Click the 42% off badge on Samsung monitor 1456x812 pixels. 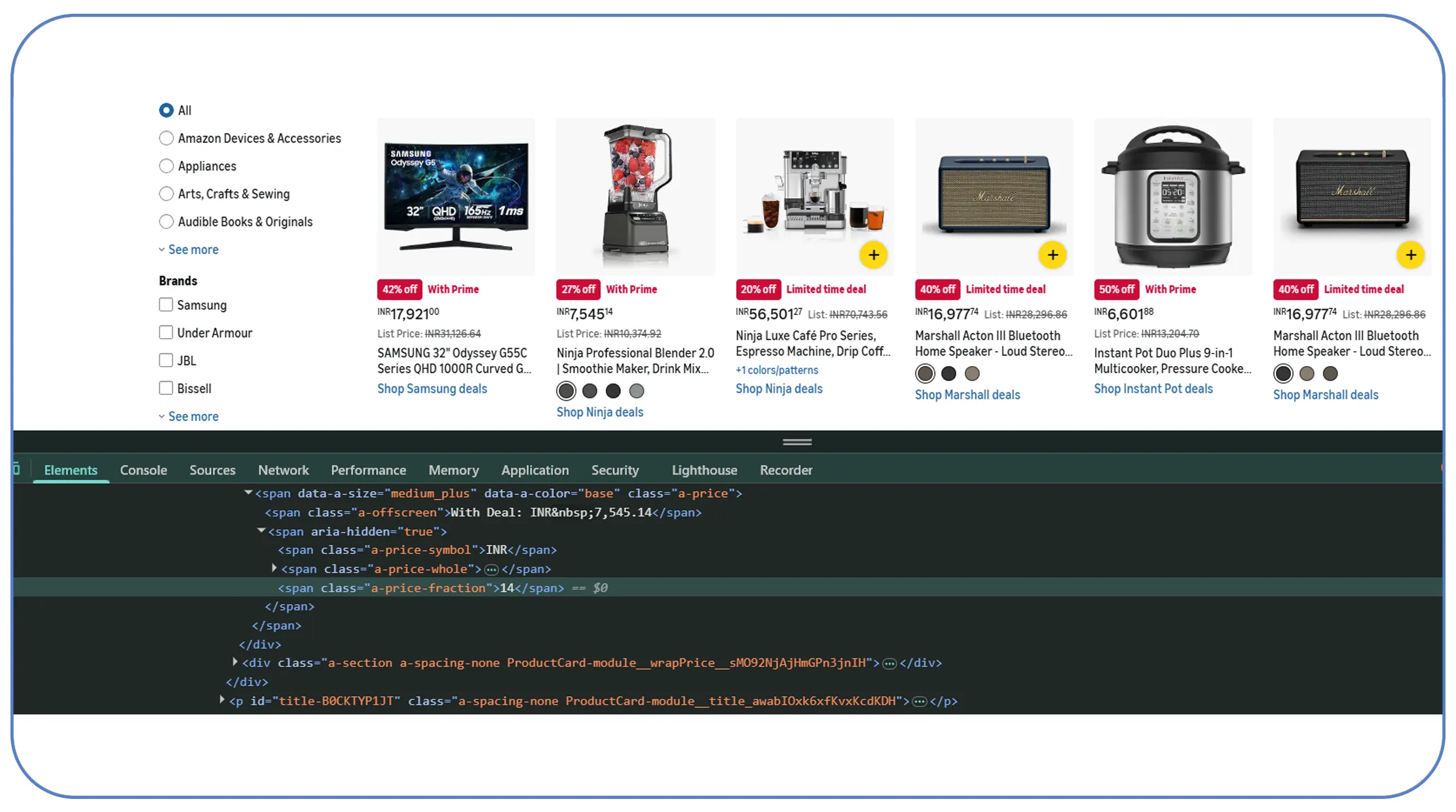coord(400,289)
